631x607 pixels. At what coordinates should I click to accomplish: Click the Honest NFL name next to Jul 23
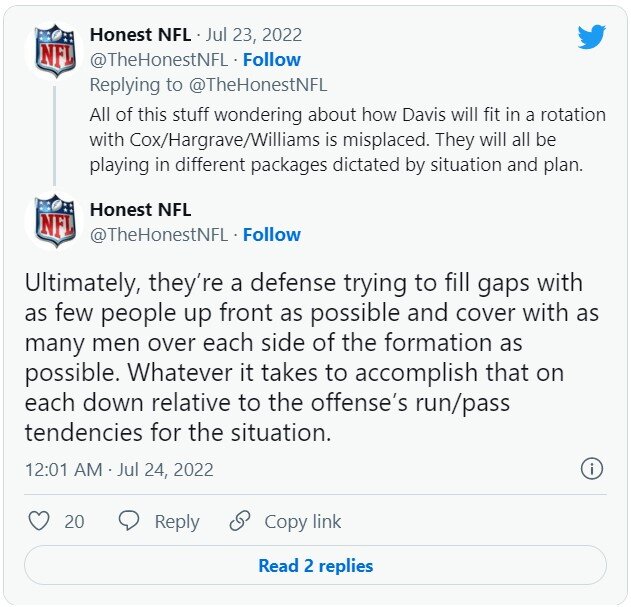(x=140, y=35)
